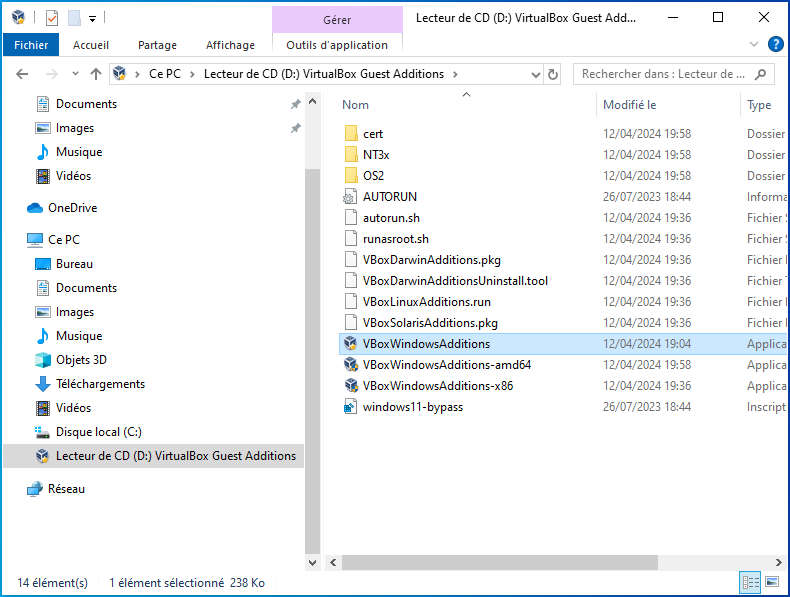
Task: Click the search box for the CD drive
Action: 664,74
